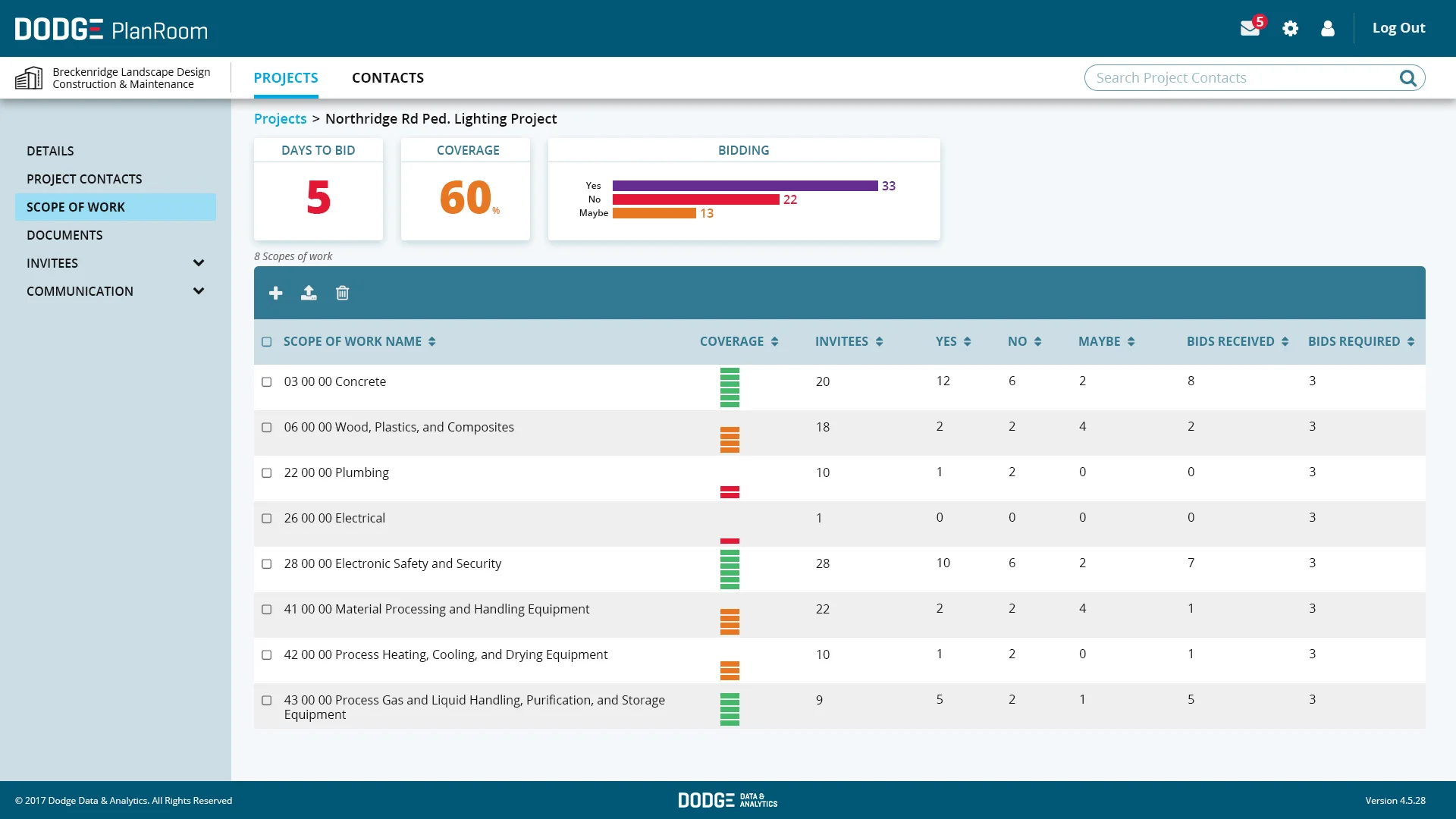The height and width of the screenshot is (819, 1456).
Task: Open the user profile icon
Action: point(1327,28)
